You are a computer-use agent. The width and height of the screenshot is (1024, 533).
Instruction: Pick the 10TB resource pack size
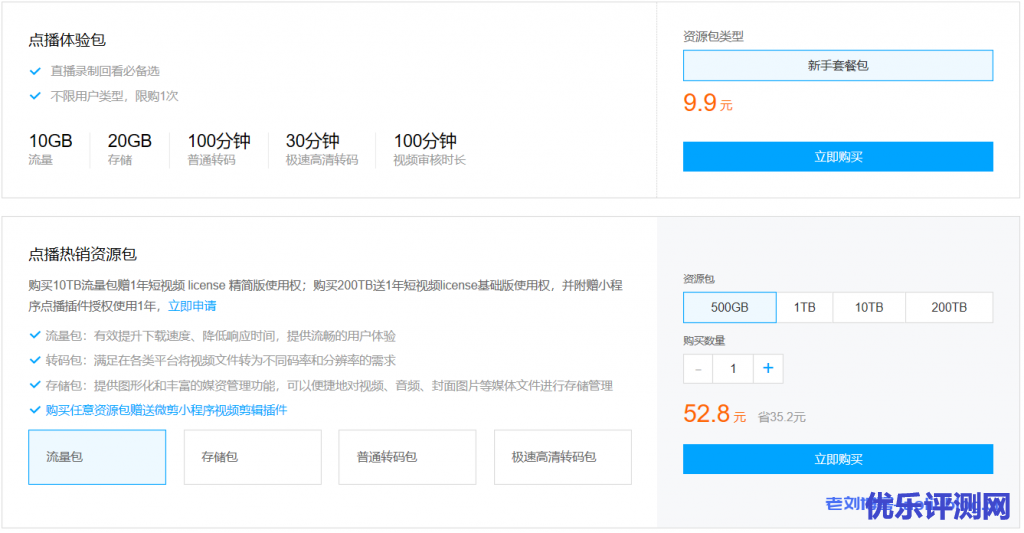click(868, 308)
